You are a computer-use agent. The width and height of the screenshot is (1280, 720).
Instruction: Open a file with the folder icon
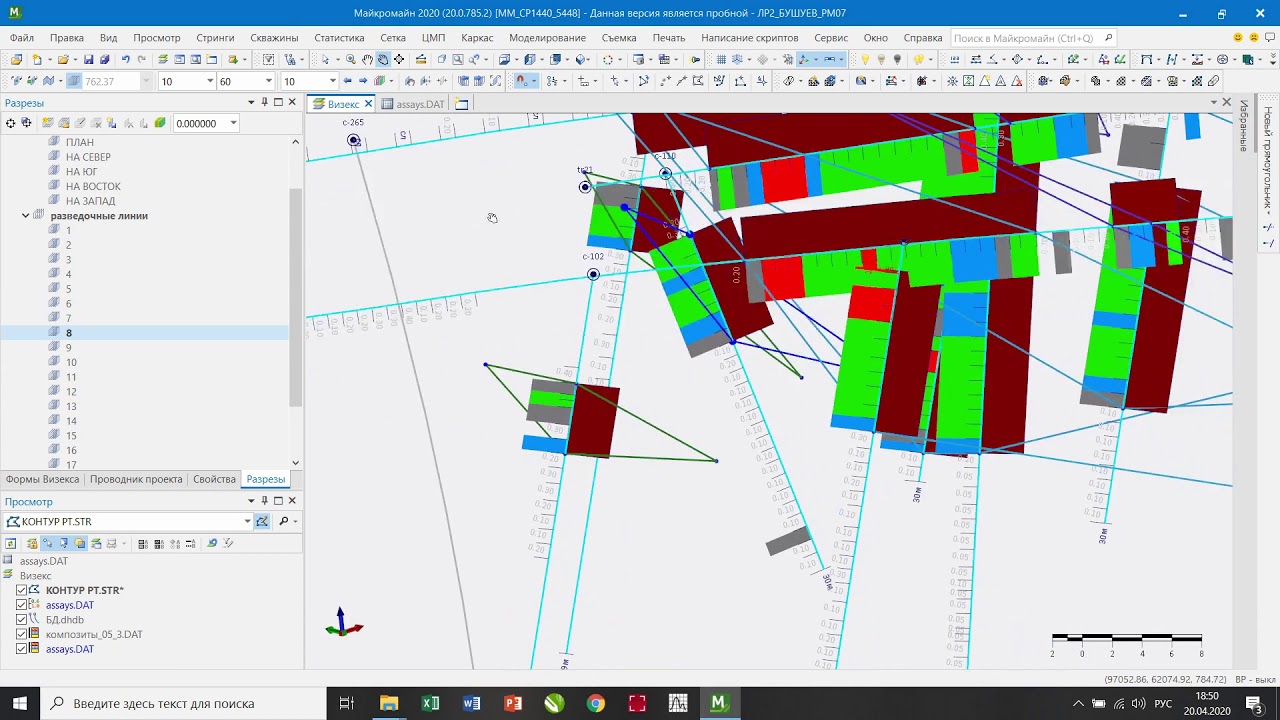pyautogui.click(x=63, y=60)
